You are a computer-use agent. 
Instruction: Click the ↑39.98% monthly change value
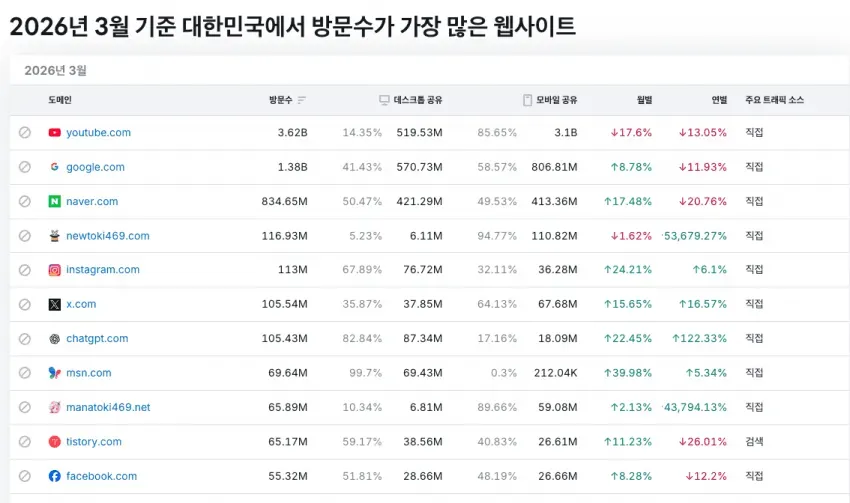[x=628, y=373]
